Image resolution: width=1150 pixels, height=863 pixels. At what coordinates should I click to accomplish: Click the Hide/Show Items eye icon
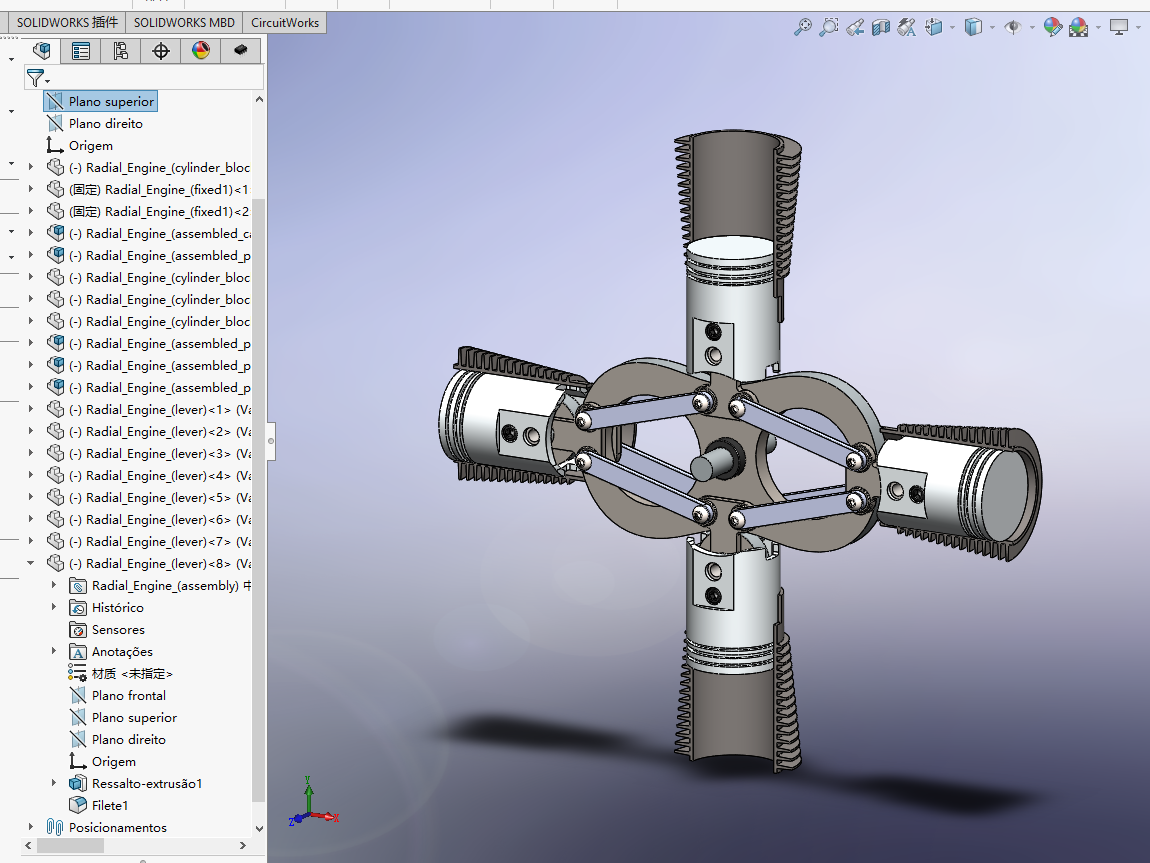coord(1013,28)
